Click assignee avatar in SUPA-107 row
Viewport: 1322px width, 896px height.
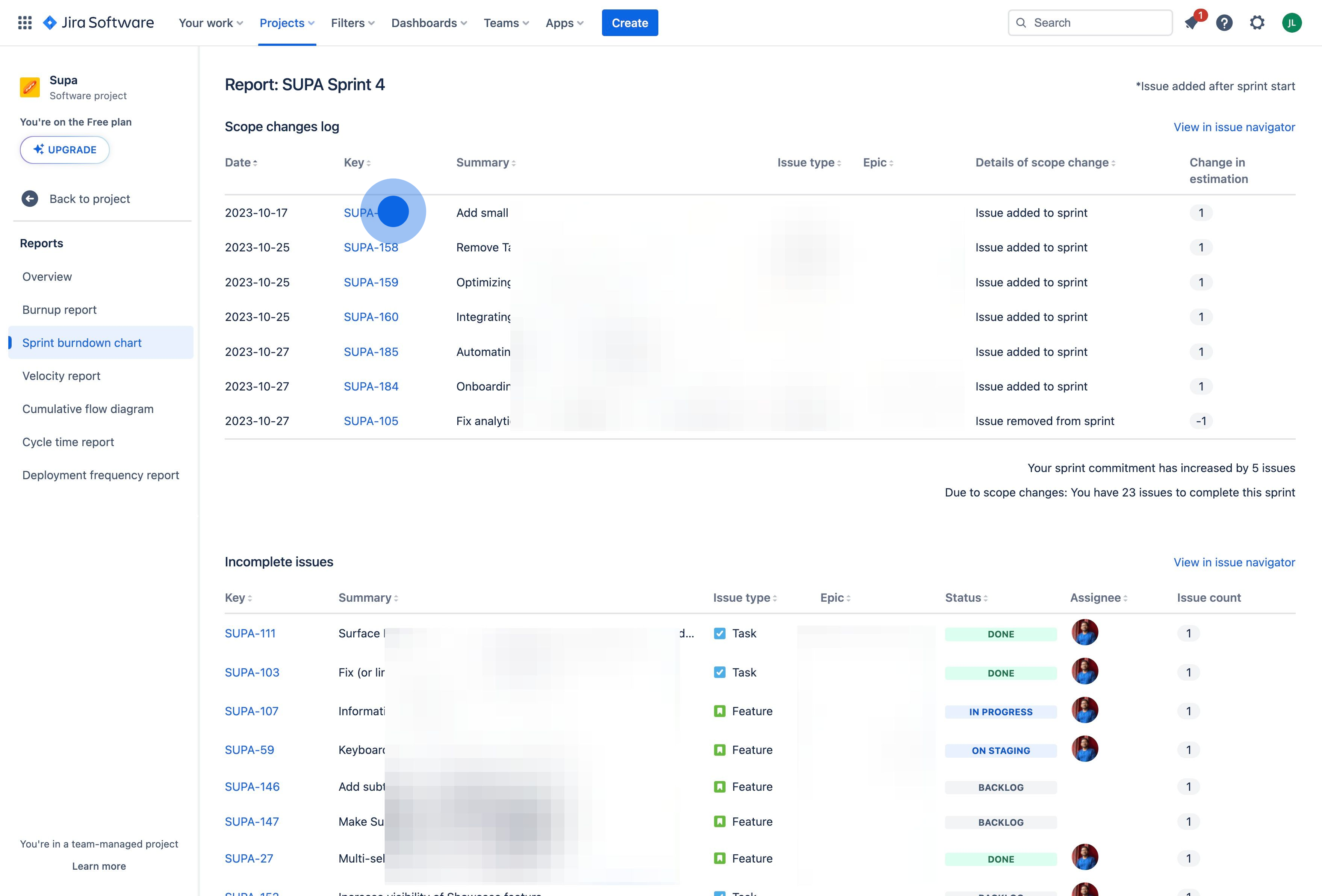tap(1085, 710)
